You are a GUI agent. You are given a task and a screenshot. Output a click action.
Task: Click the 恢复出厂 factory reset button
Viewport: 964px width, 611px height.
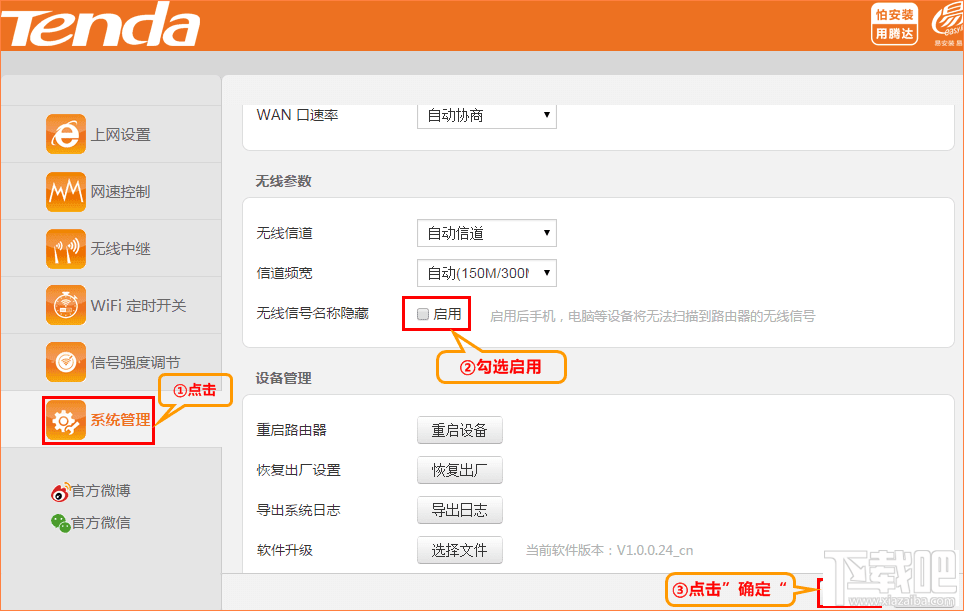[x=459, y=470]
